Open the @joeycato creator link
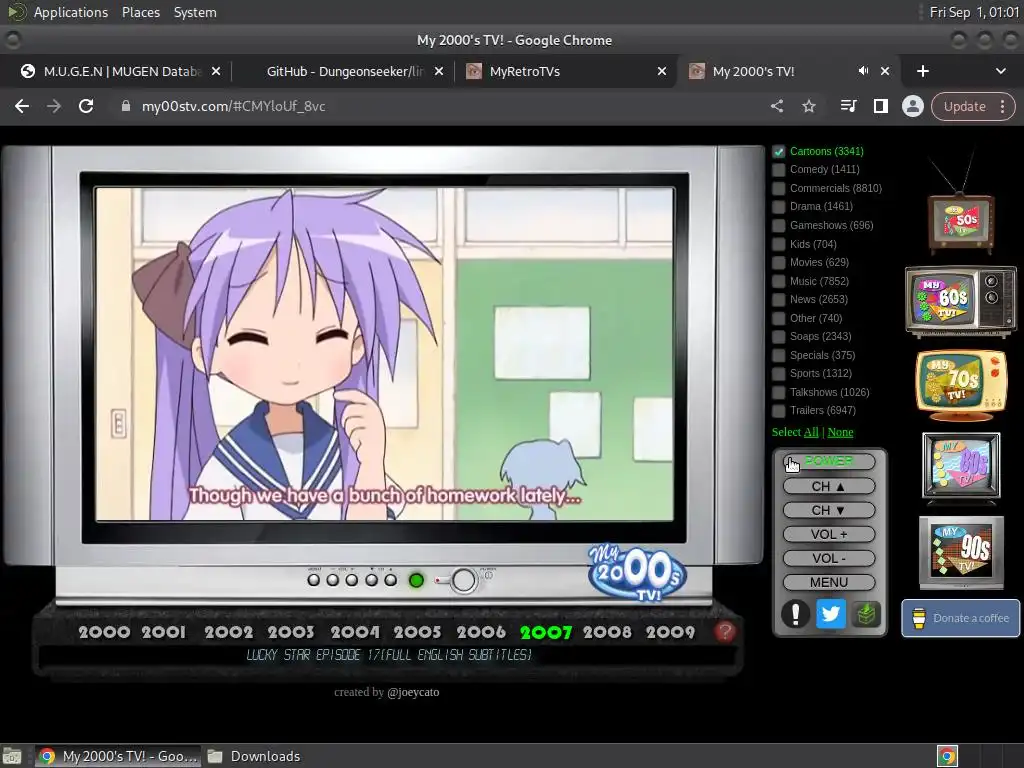This screenshot has width=1024, height=768. point(413,692)
